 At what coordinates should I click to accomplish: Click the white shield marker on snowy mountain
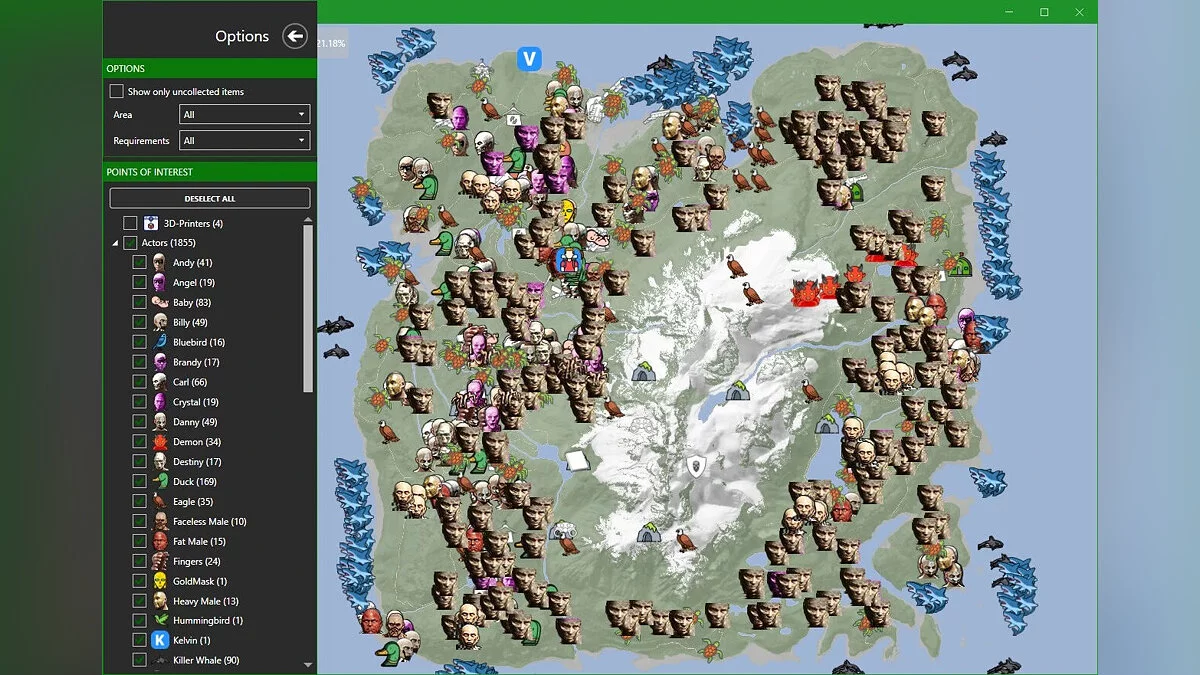click(x=696, y=465)
